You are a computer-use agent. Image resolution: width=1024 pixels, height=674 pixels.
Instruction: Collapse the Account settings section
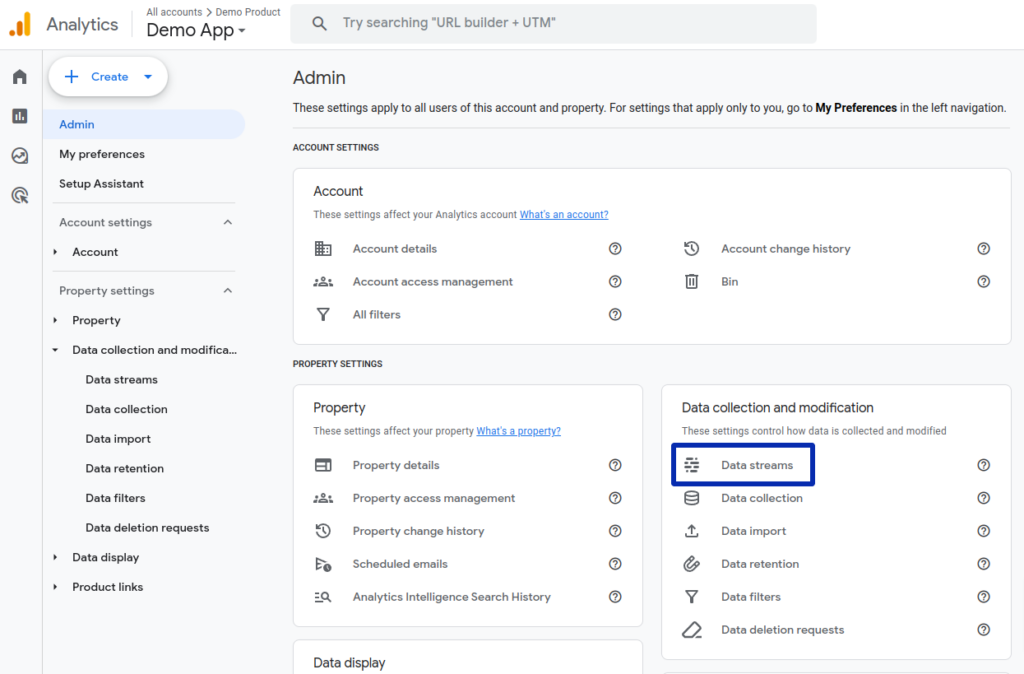click(x=228, y=223)
